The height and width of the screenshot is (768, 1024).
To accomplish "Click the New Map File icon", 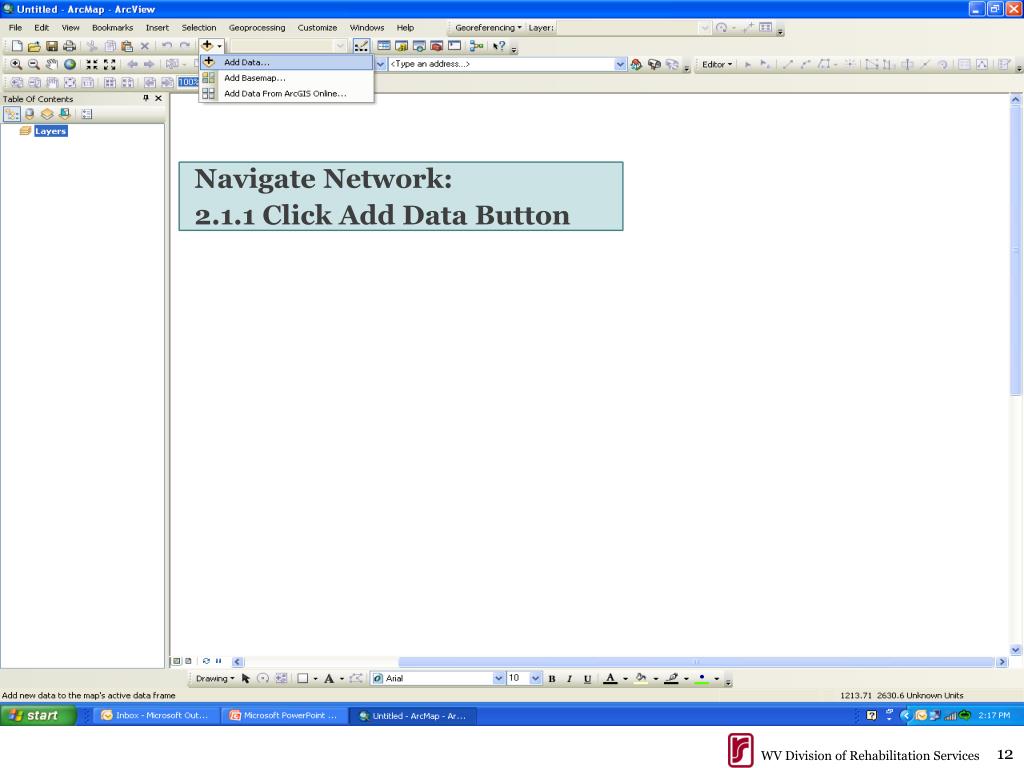I will (x=16, y=46).
